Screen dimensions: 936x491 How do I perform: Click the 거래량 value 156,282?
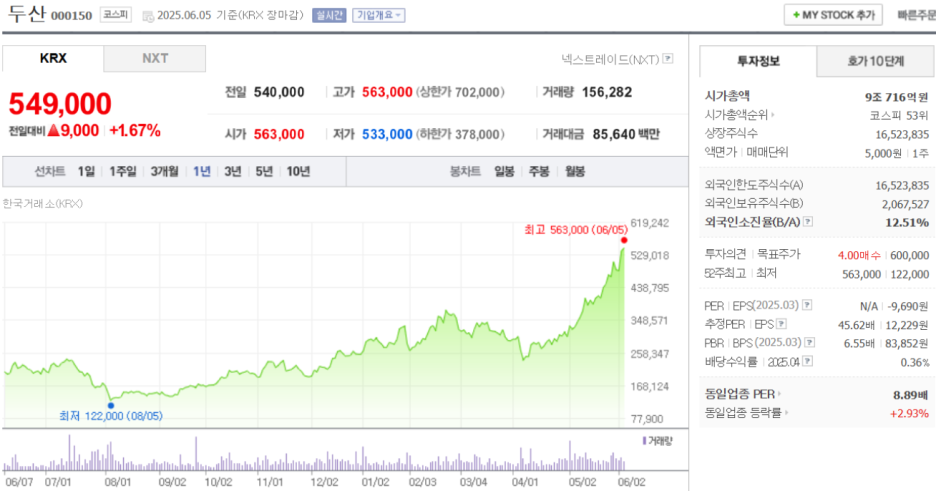coord(606,92)
